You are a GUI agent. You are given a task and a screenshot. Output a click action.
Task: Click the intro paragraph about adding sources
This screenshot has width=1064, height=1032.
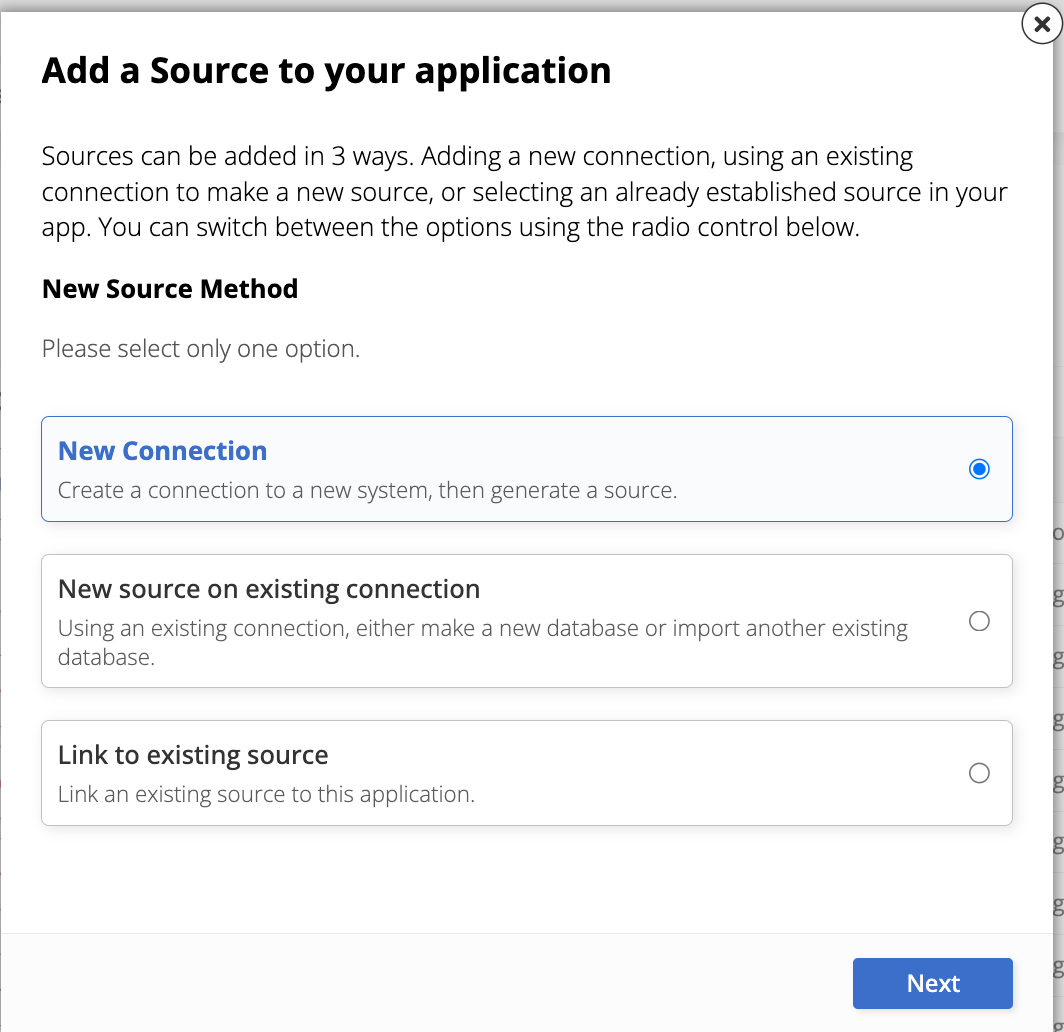(520, 191)
